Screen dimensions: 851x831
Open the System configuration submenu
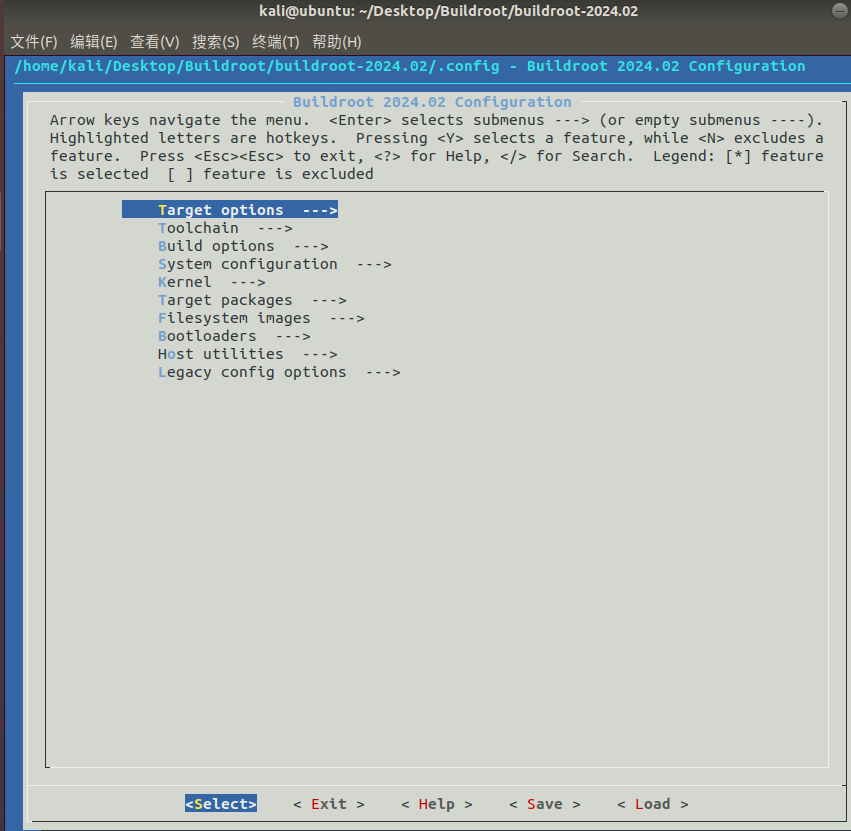coord(275,264)
